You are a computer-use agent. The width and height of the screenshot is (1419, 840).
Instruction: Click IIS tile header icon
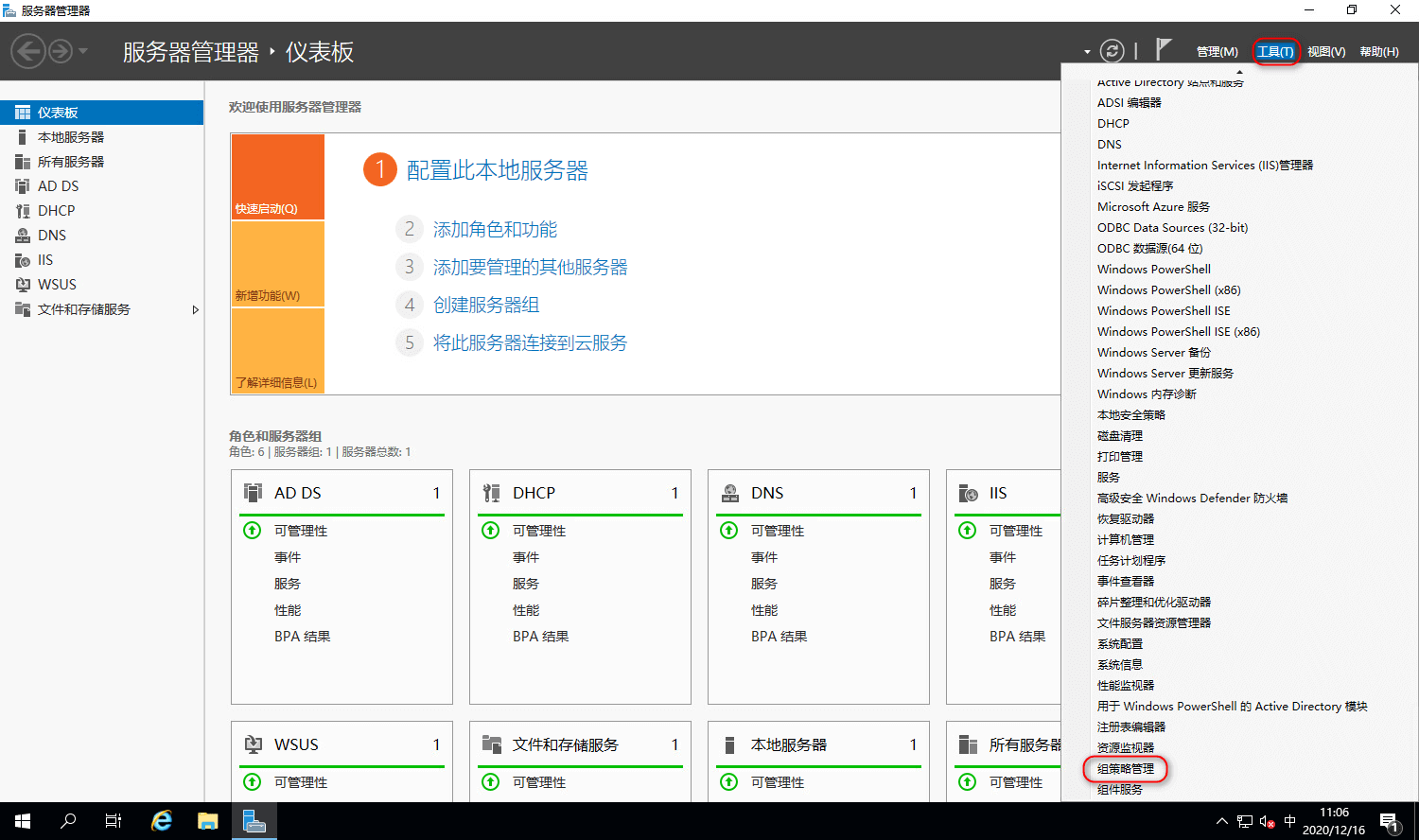click(969, 493)
